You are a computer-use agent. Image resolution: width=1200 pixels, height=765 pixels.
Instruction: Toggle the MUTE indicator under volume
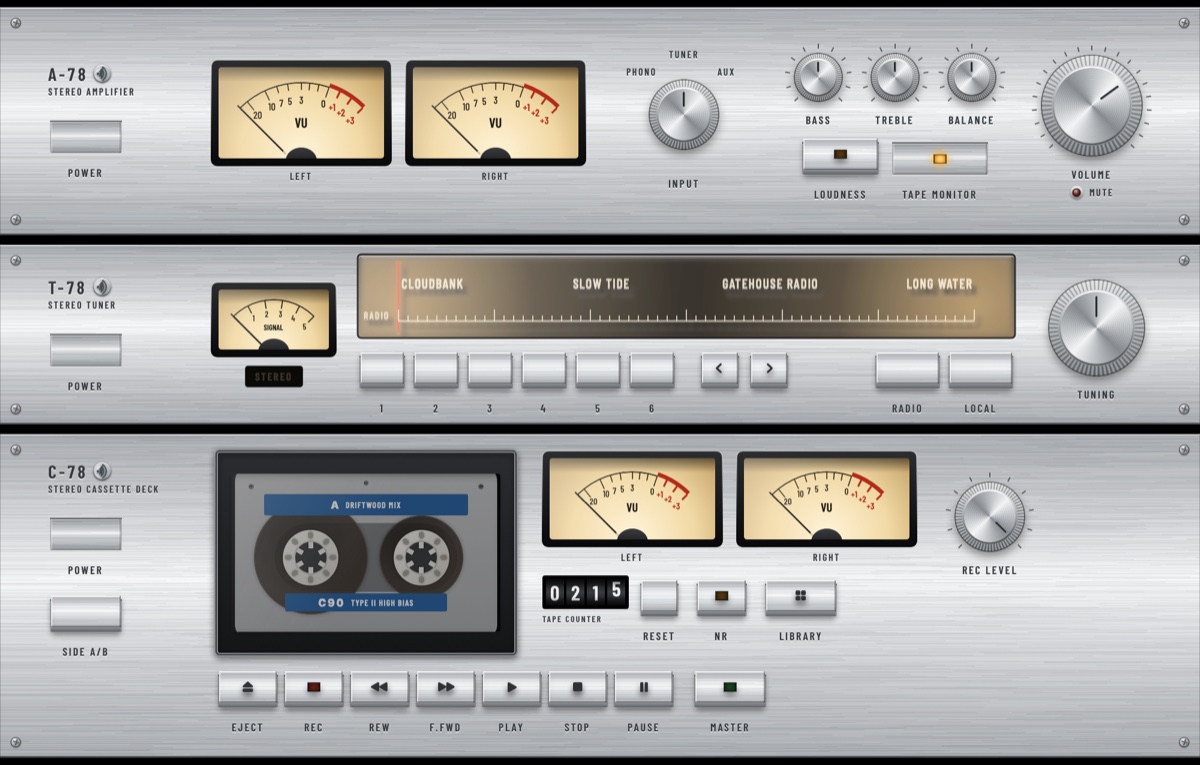tap(1077, 193)
